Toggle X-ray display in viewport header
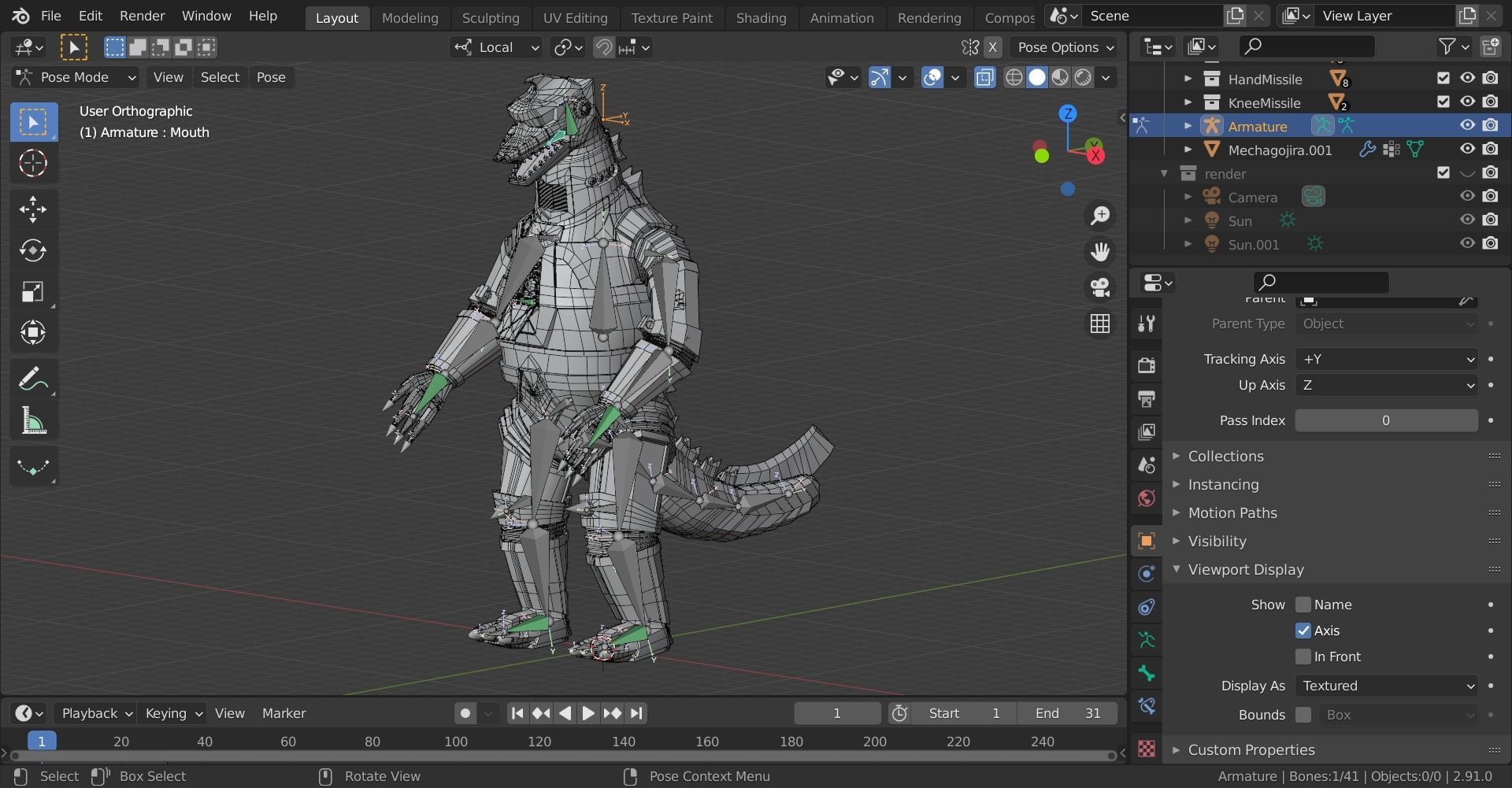The image size is (1512, 788). 984,77
